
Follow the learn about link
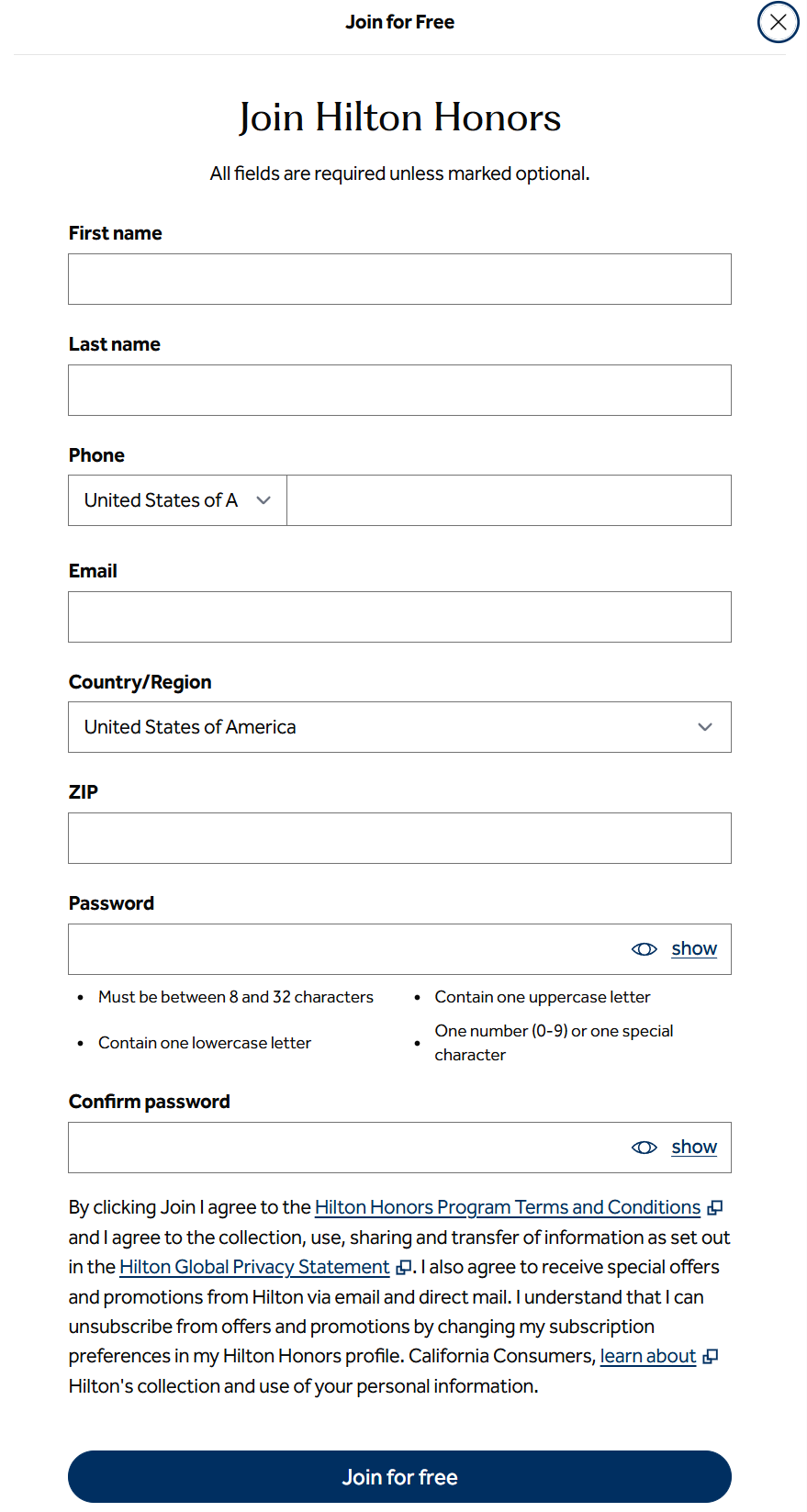pos(648,1356)
